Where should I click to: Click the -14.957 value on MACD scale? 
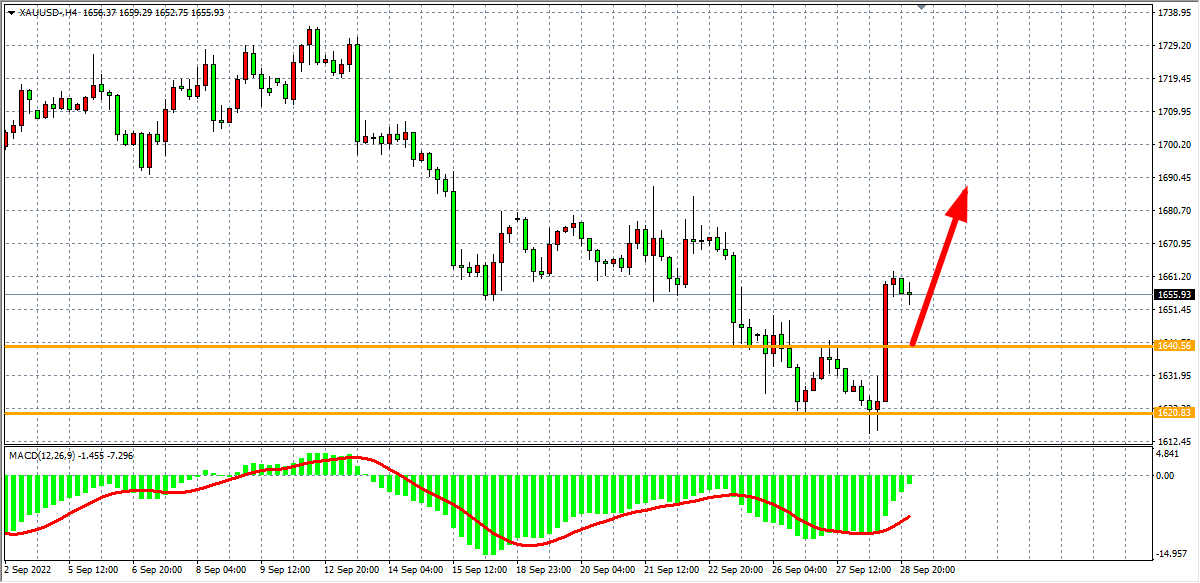pos(1171,555)
